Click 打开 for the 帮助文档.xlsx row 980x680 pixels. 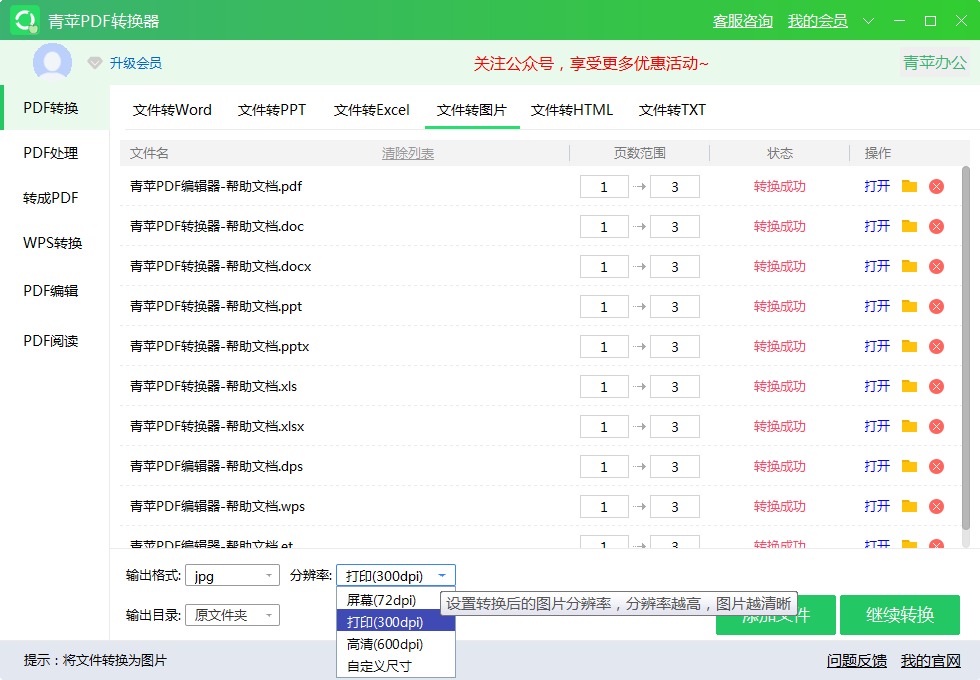[x=877, y=426]
